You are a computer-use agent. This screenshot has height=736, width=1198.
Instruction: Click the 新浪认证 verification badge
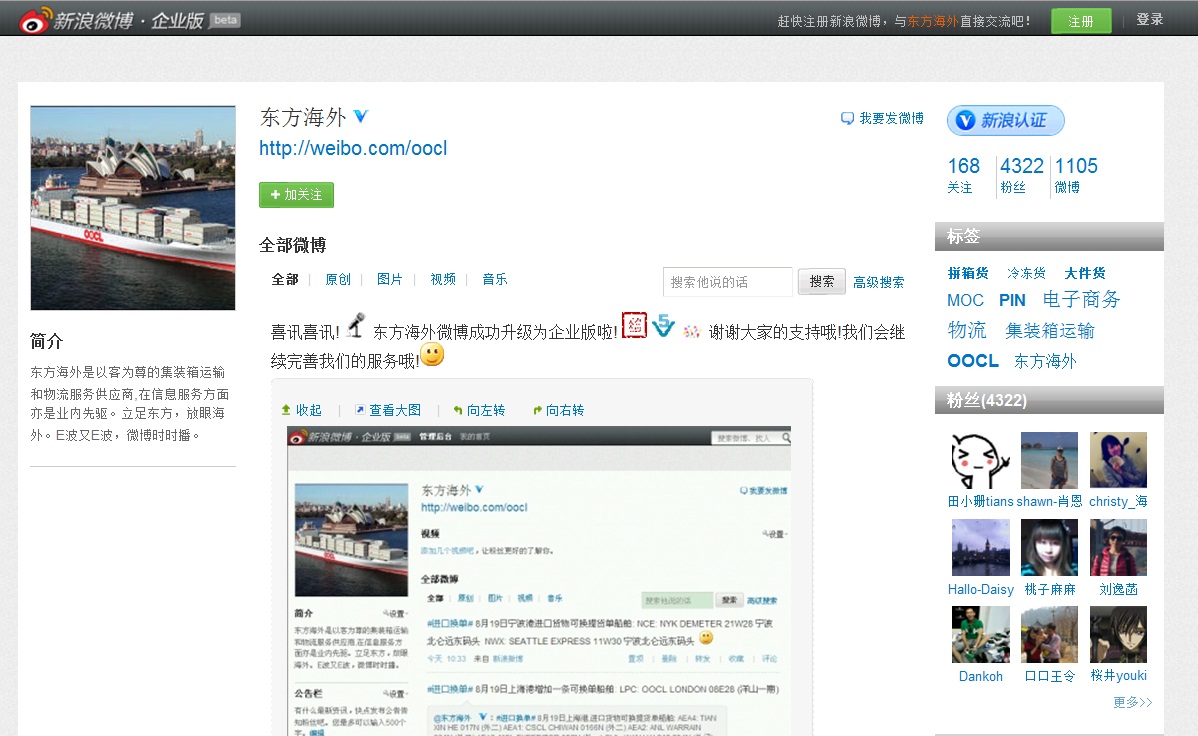point(1005,121)
